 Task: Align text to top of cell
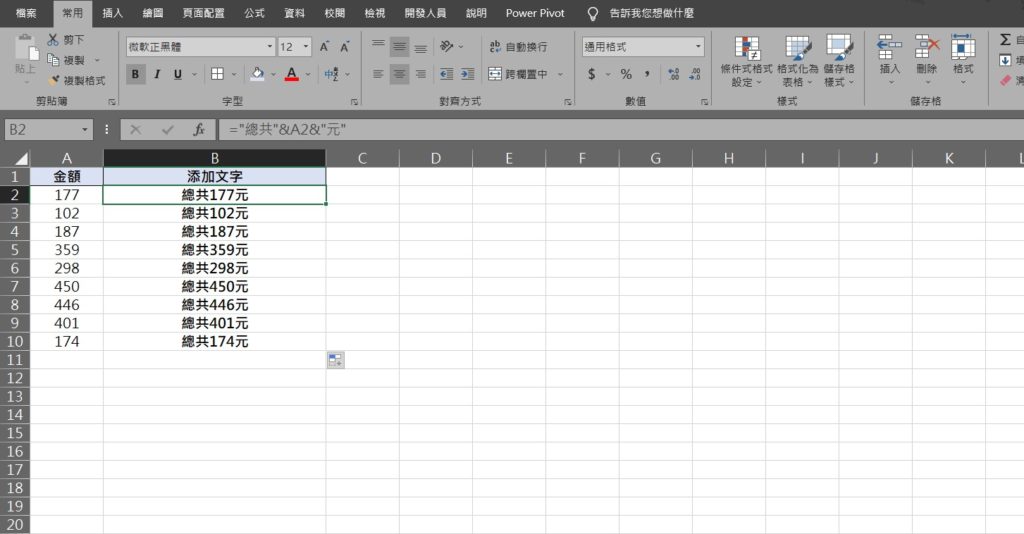tap(378, 46)
